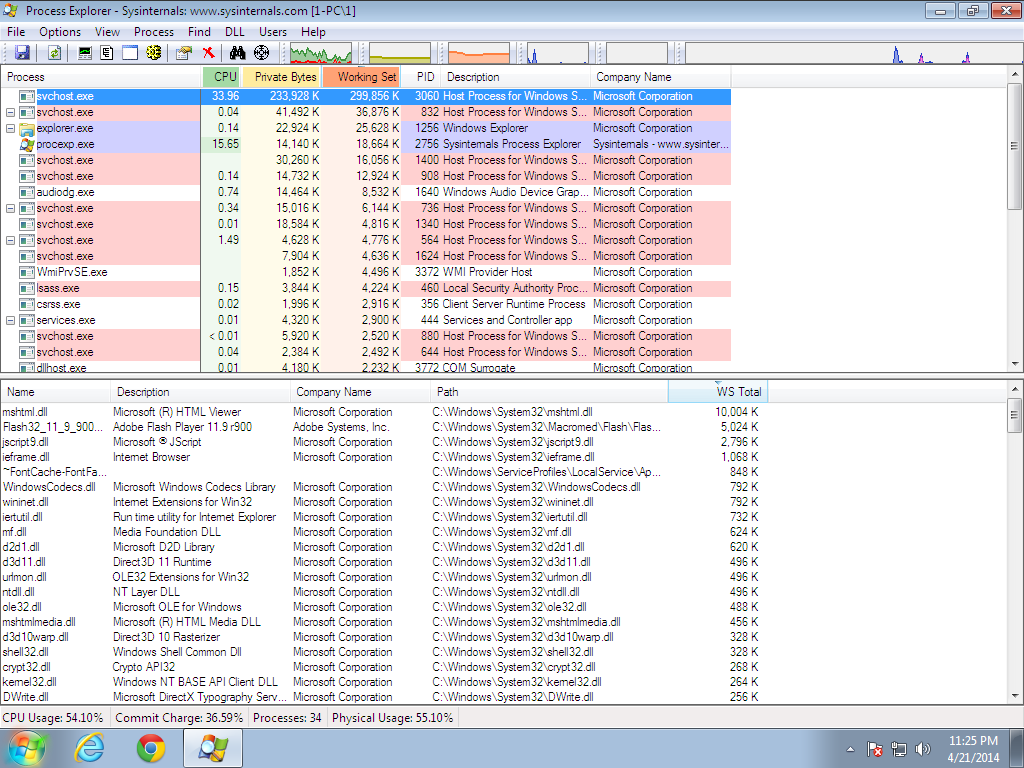Select the lsass.exe process row
The width and height of the screenshot is (1024, 768).
click(x=366, y=288)
